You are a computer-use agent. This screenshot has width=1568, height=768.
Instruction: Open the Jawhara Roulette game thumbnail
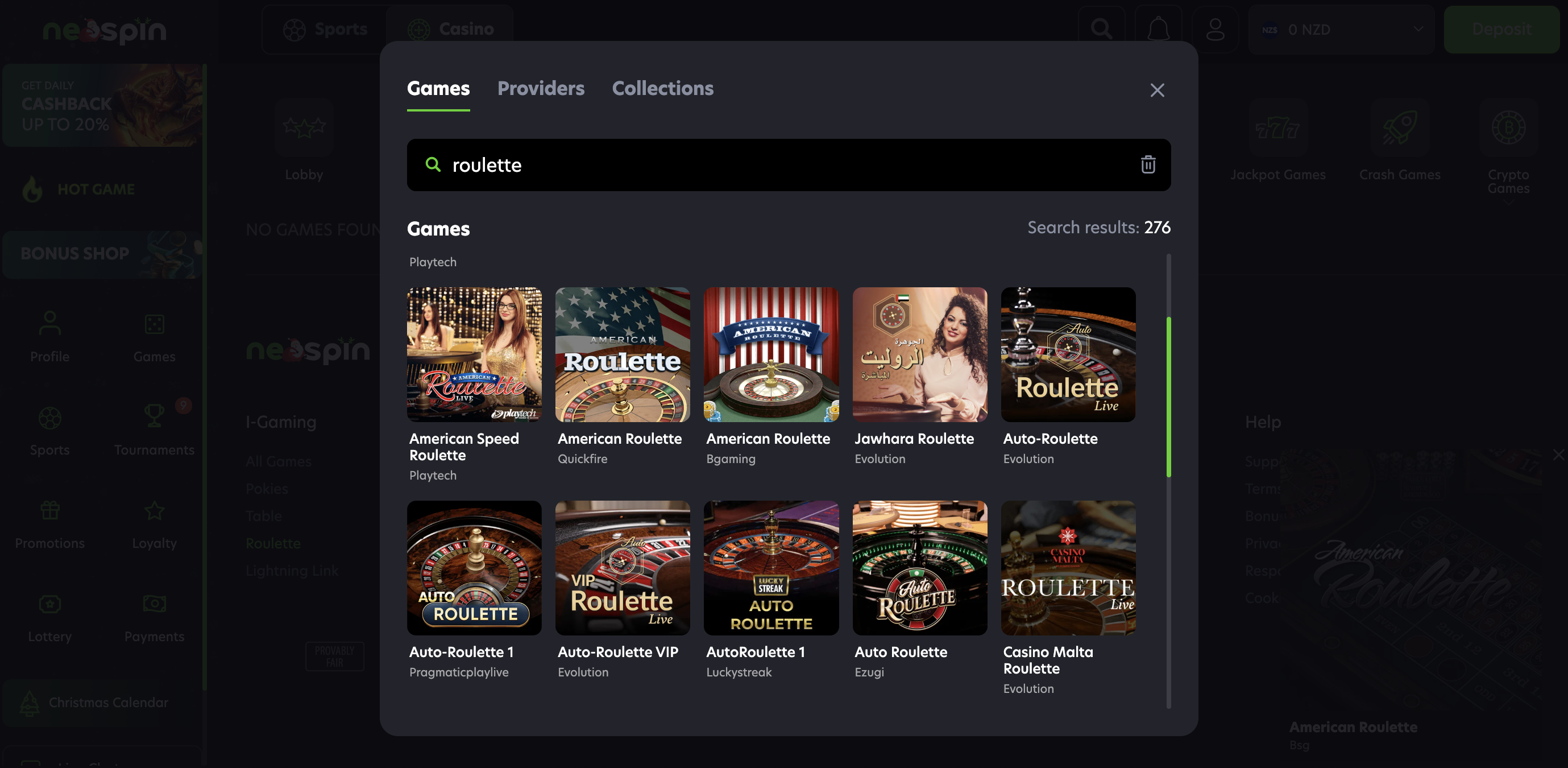coord(919,354)
